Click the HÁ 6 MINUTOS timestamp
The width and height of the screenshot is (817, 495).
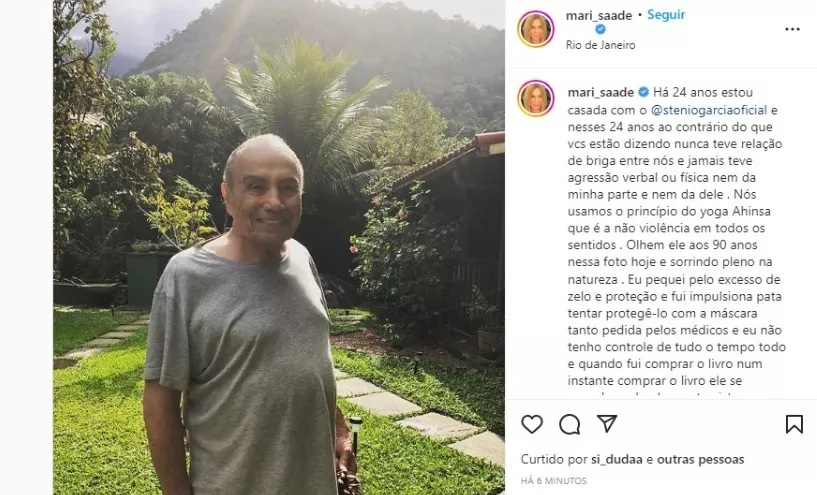point(554,480)
